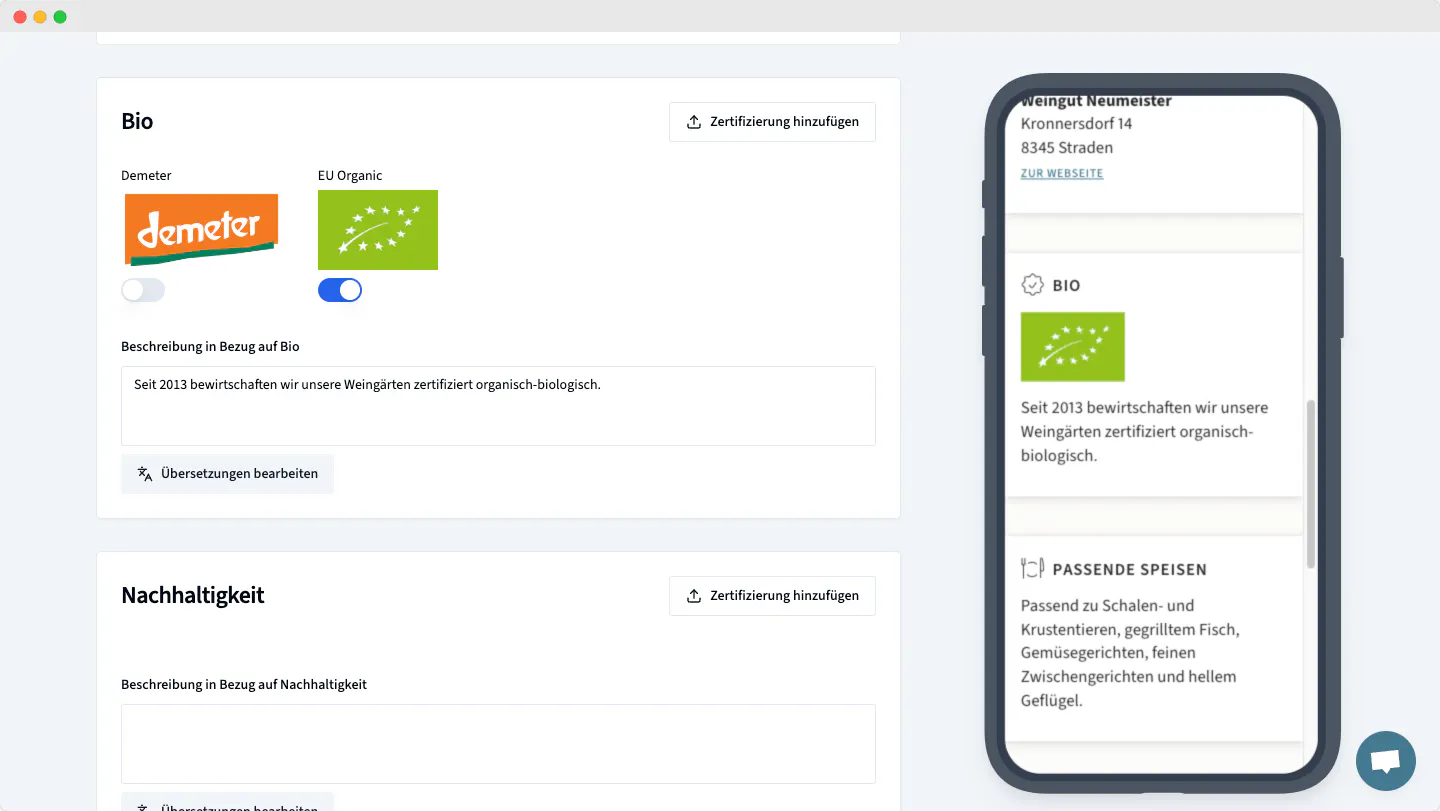Add certification in the Nachhaltigkeit section

pyautogui.click(x=772, y=596)
